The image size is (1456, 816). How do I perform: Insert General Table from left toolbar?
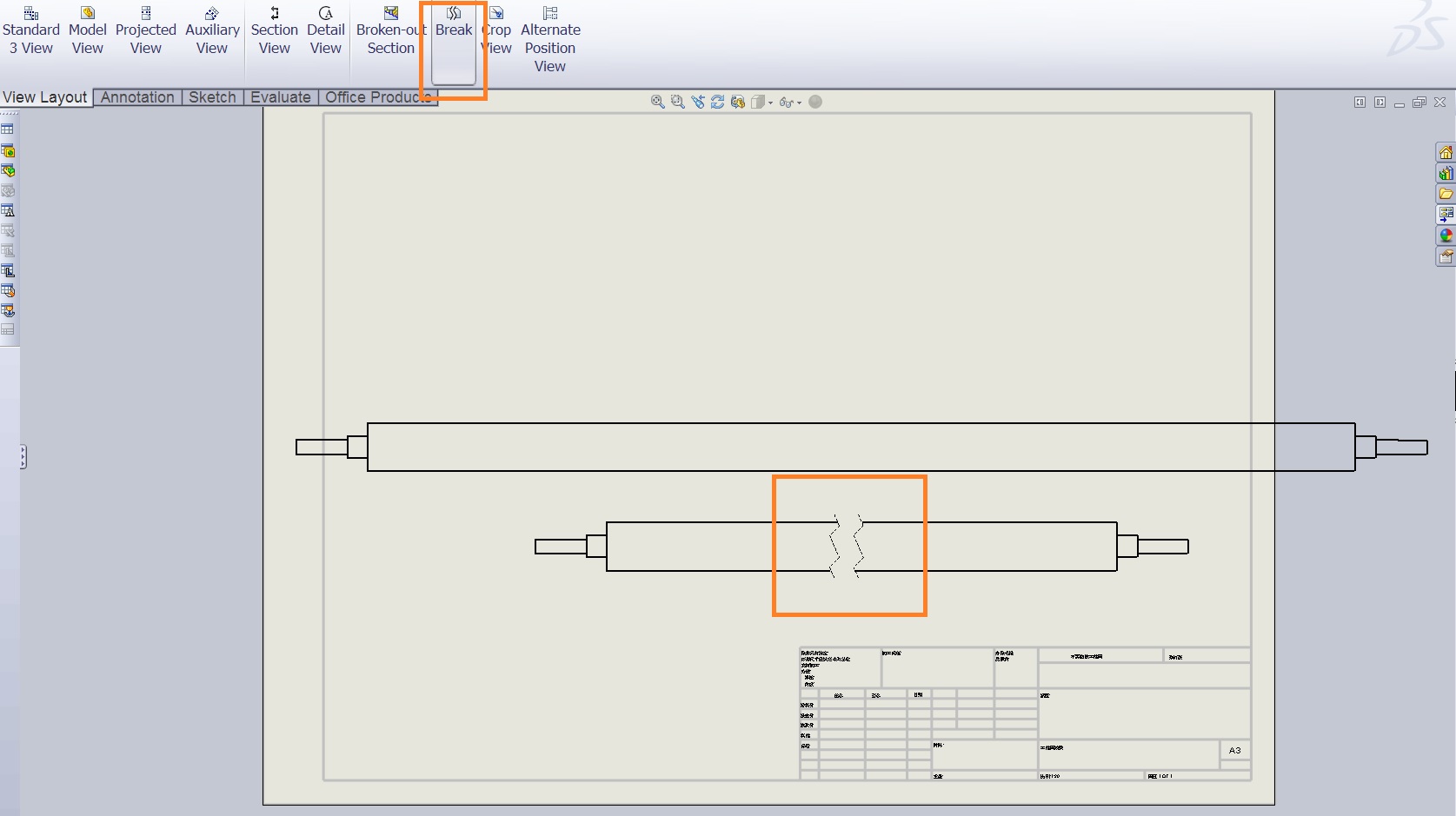[x=8, y=129]
